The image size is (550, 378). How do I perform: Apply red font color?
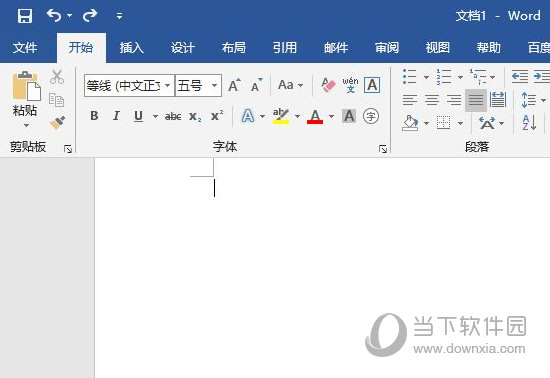coord(315,116)
